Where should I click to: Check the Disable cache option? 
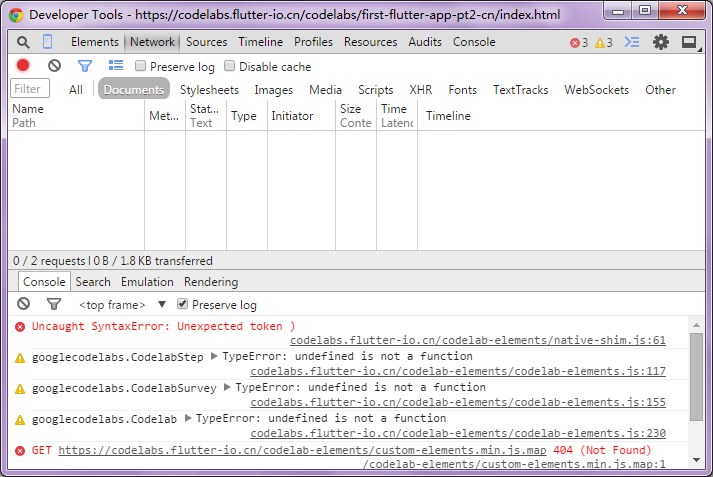pos(230,66)
